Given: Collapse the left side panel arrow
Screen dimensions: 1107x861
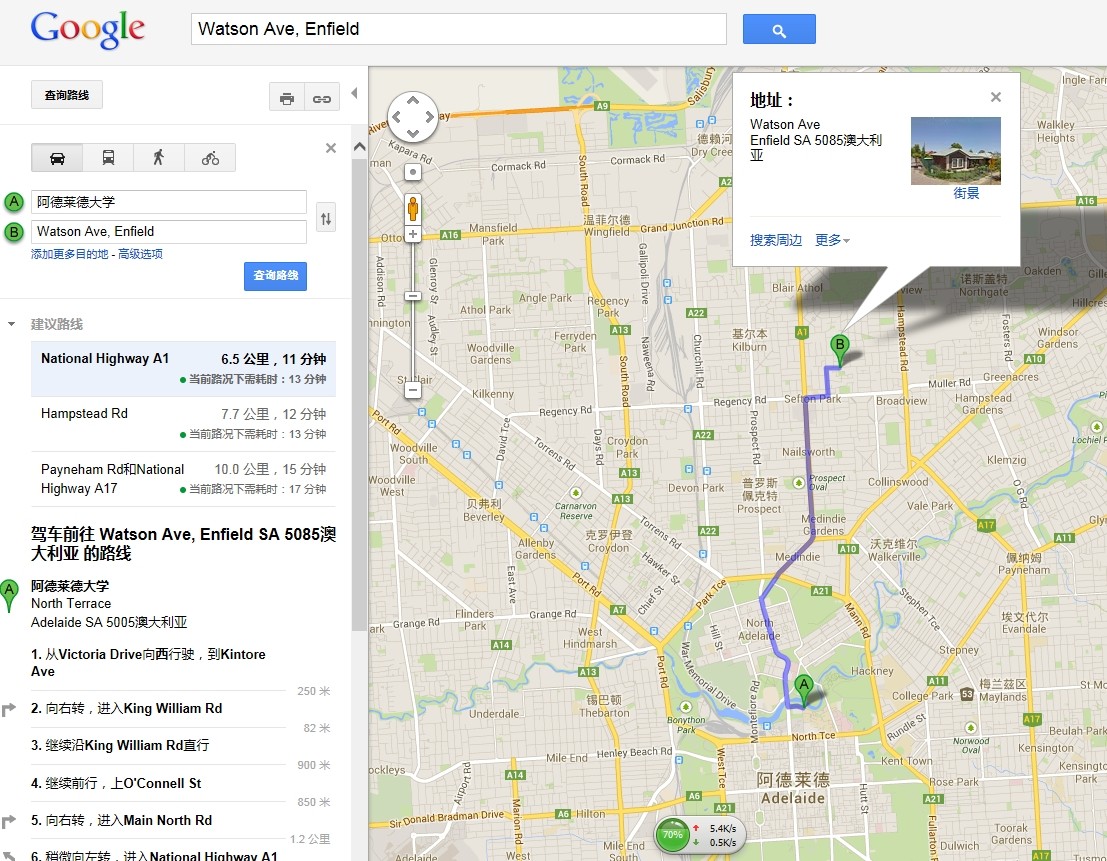Looking at the screenshot, I should [x=353, y=94].
